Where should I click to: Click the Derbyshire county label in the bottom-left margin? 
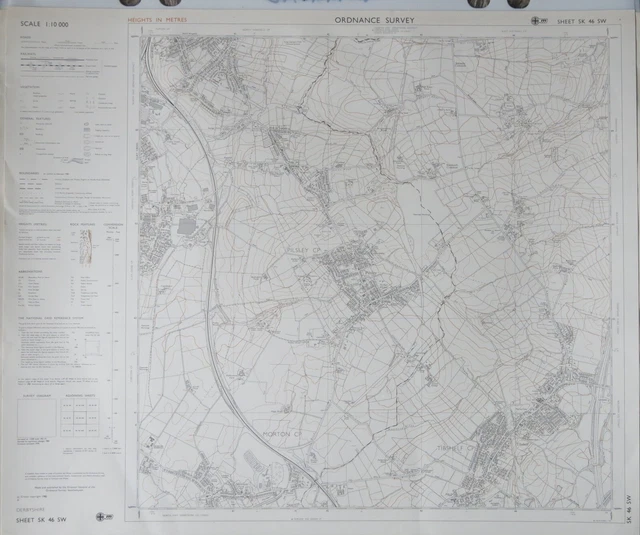tap(32, 510)
